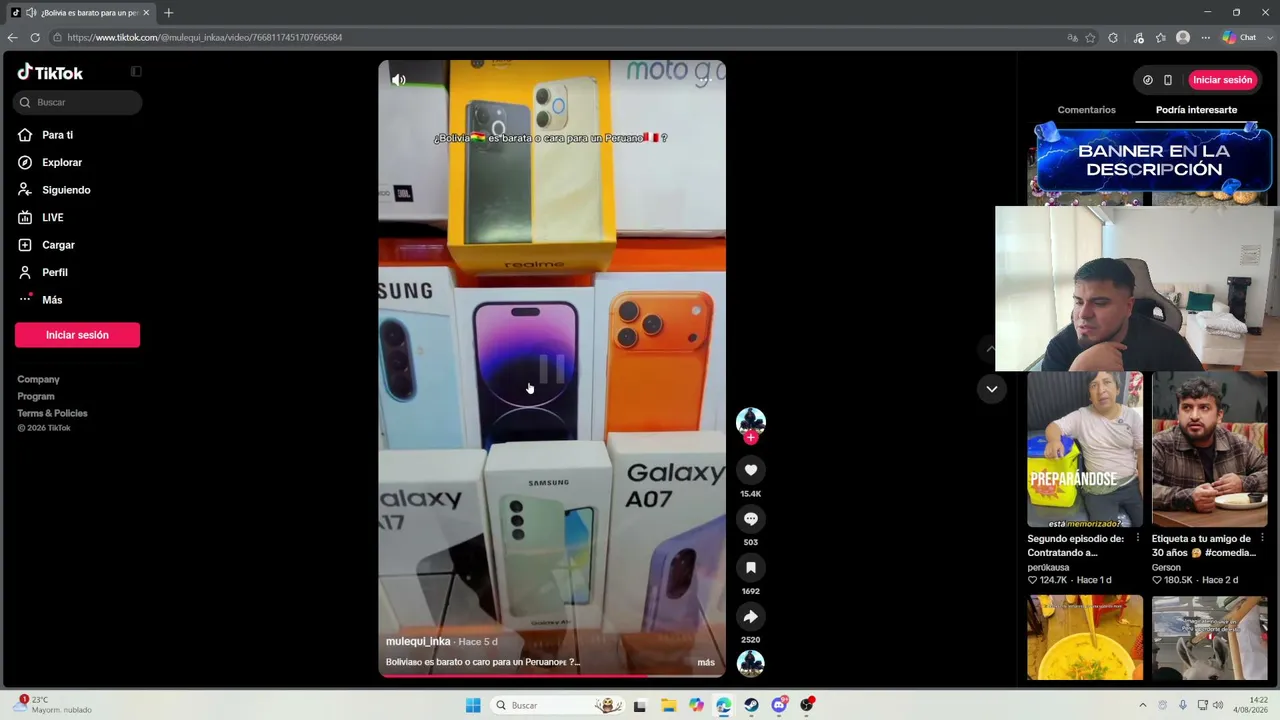1280x720 pixels.
Task: Open the Program footer link
Action: click(x=36, y=397)
